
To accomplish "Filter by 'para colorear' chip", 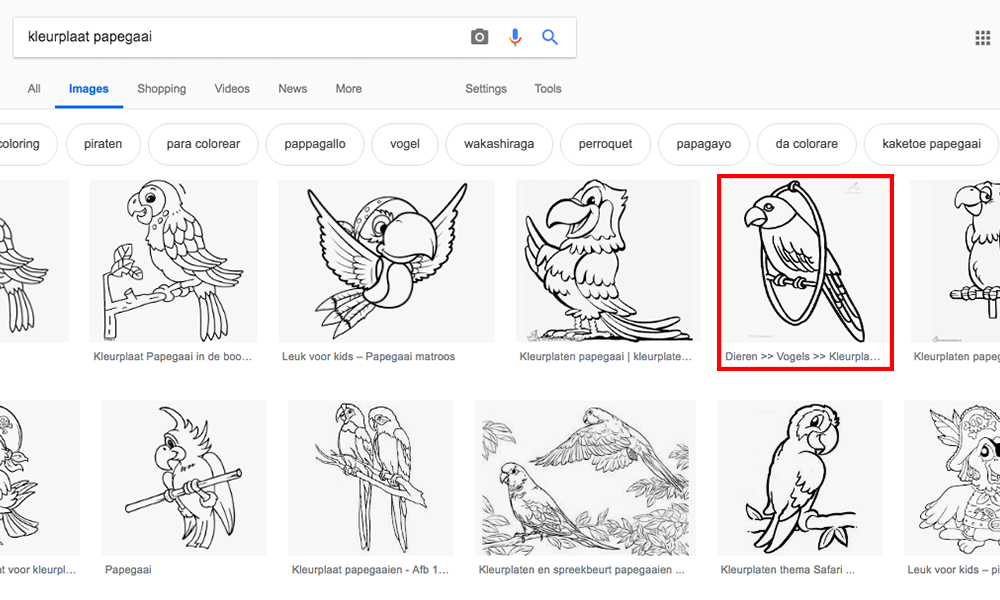I will tap(203, 144).
